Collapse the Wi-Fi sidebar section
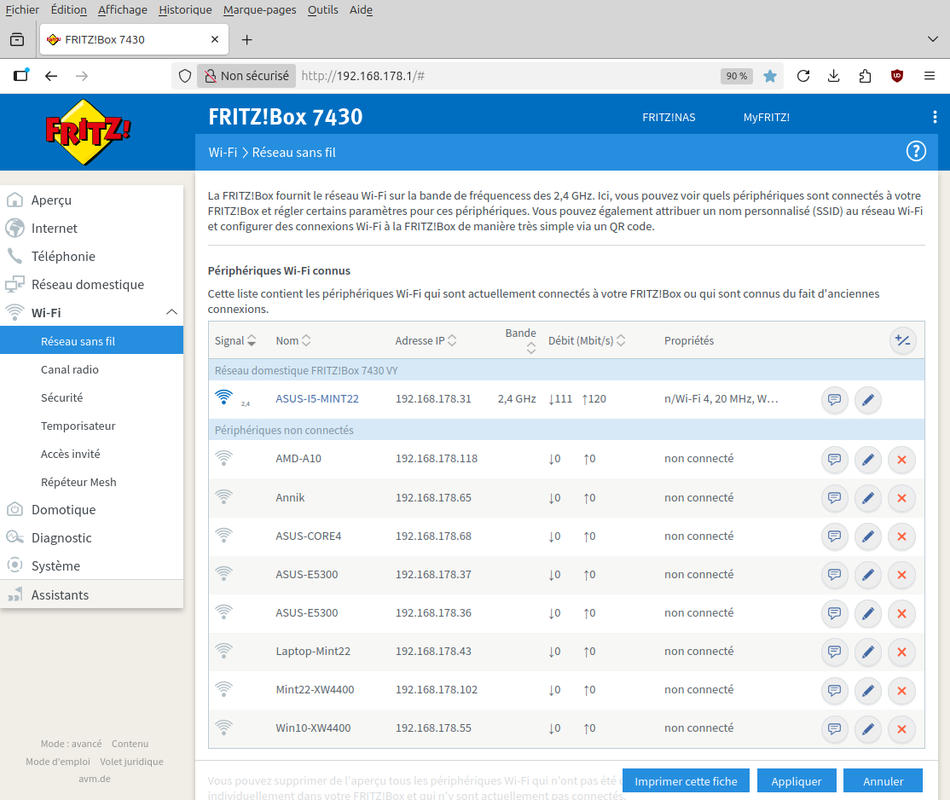The width and height of the screenshot is (950, 800). pyautogui.click(x=171, y=312)
